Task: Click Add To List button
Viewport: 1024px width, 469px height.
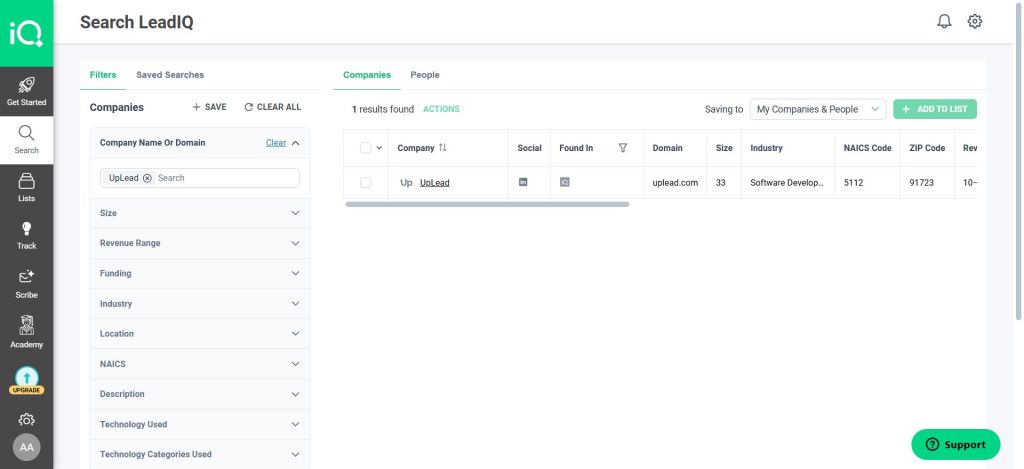Action: pos(935,109)
